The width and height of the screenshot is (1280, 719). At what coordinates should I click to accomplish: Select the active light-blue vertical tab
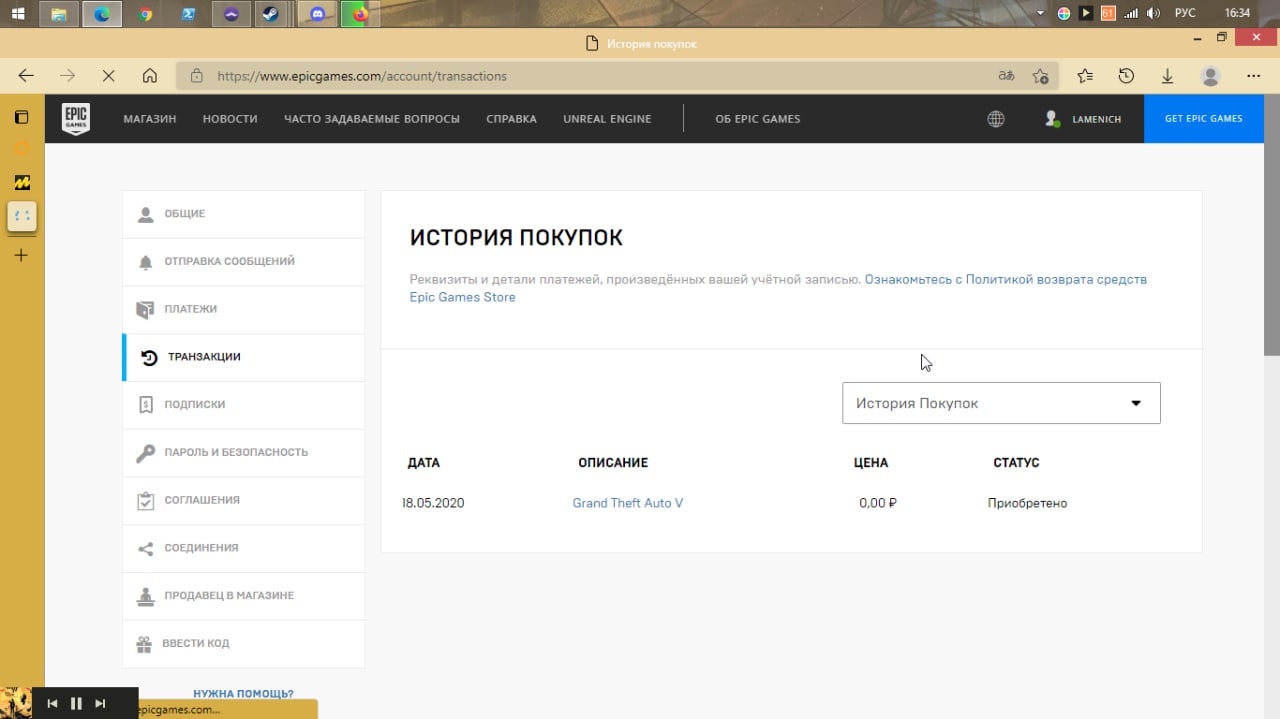(22, 215)
